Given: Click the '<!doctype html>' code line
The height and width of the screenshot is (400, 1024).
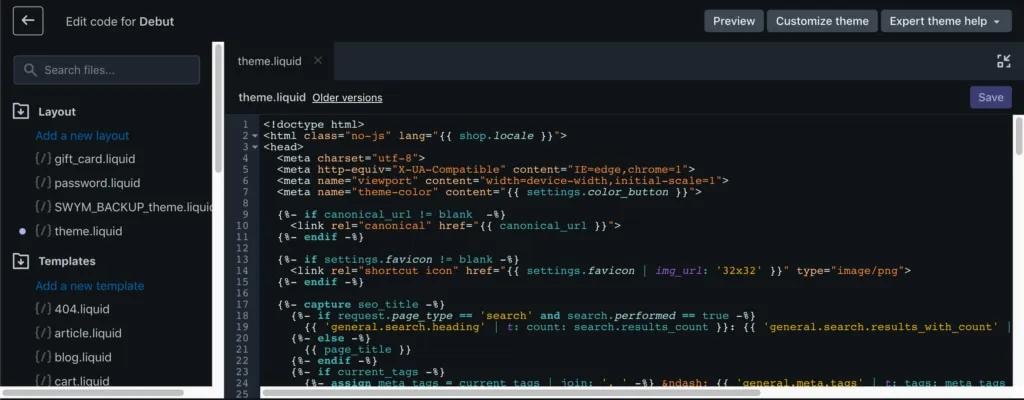Looking at the screenshot, I should [x=313, y=124].
